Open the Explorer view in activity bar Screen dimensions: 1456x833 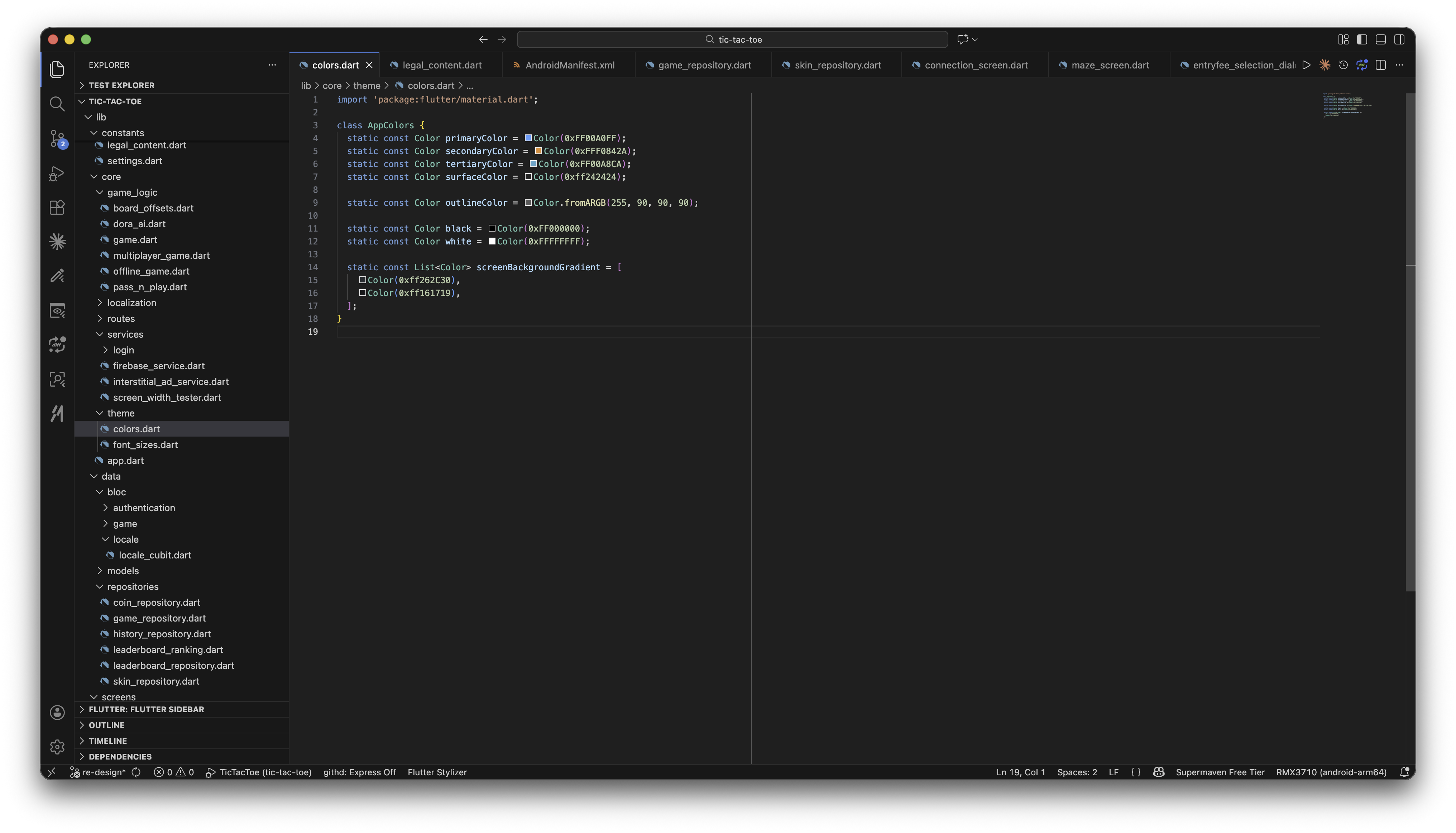point(57,69)
